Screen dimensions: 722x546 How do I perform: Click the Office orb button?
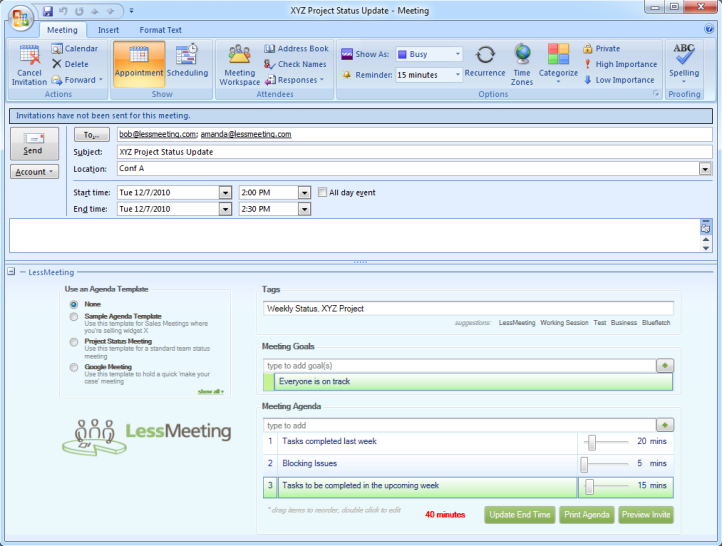click(x=21, y=17)
